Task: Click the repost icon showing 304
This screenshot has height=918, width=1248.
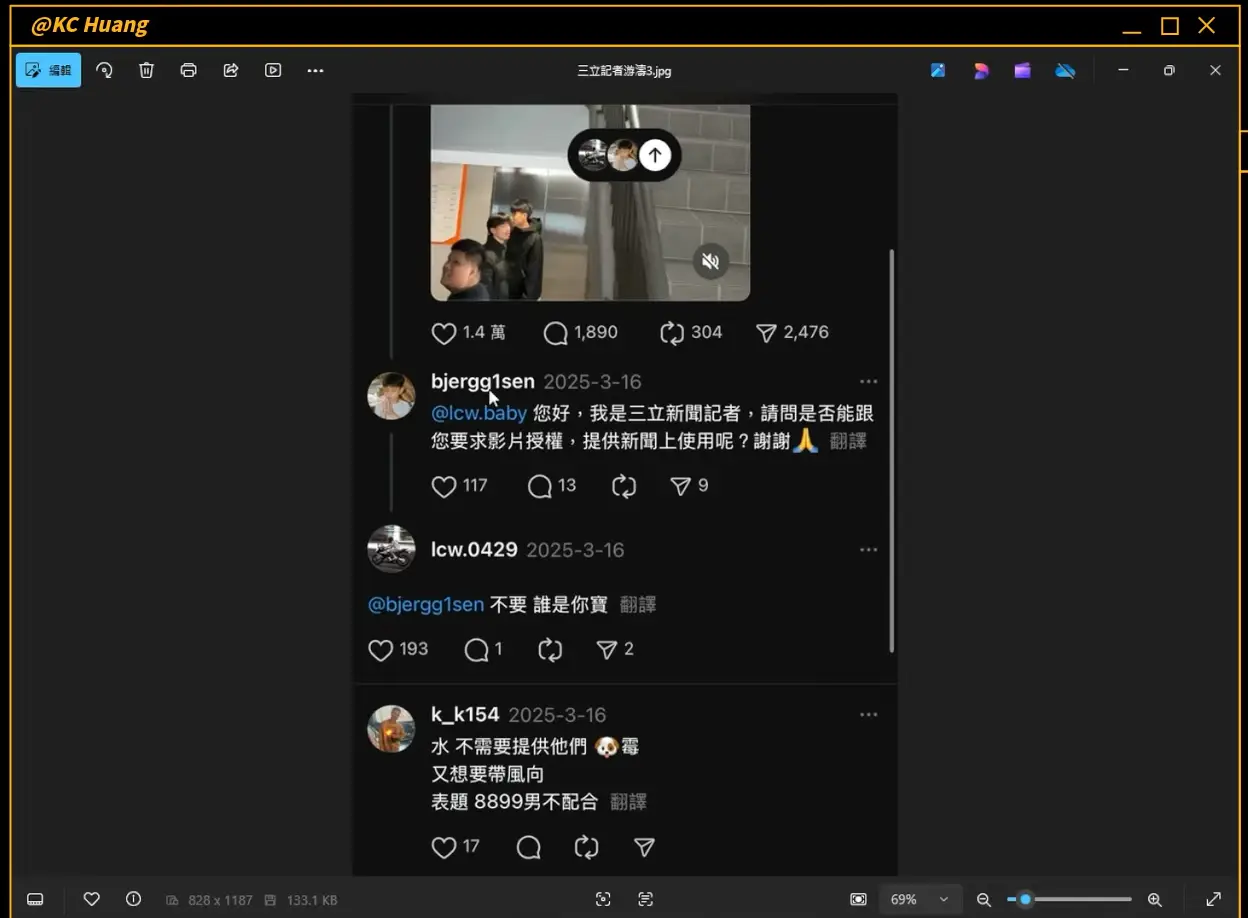Action: tap(671, 333)
